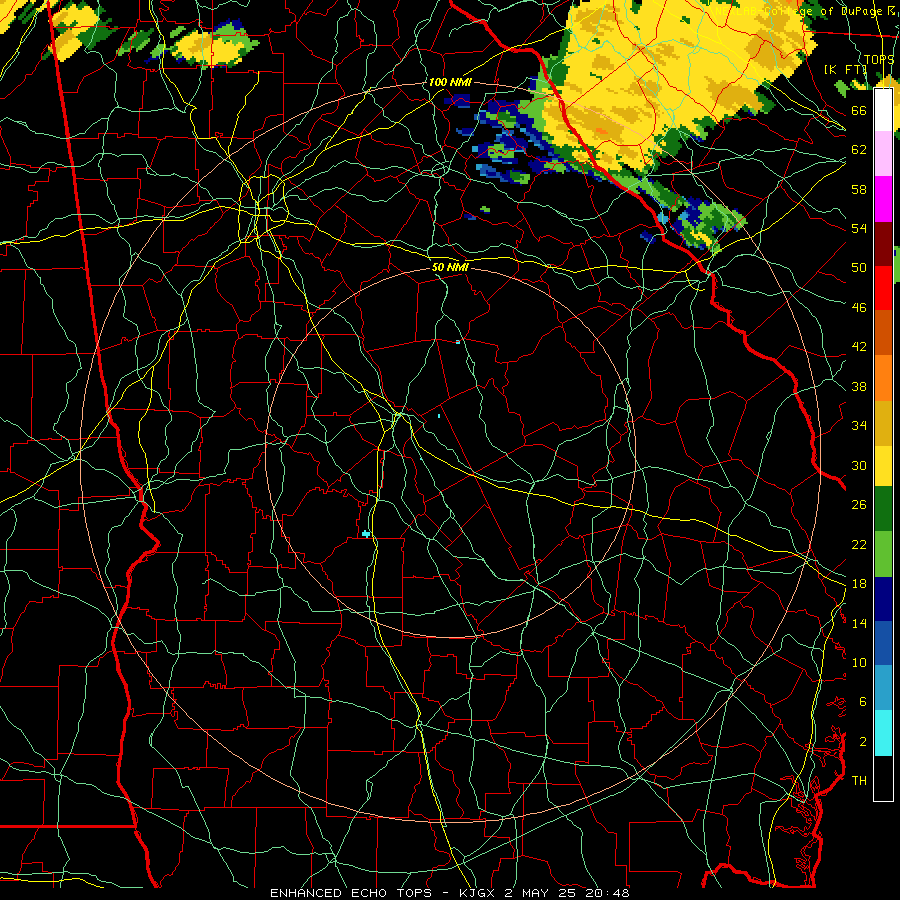Click the dark orange legend swatch
Screen dimensions: 900x900
883,332
